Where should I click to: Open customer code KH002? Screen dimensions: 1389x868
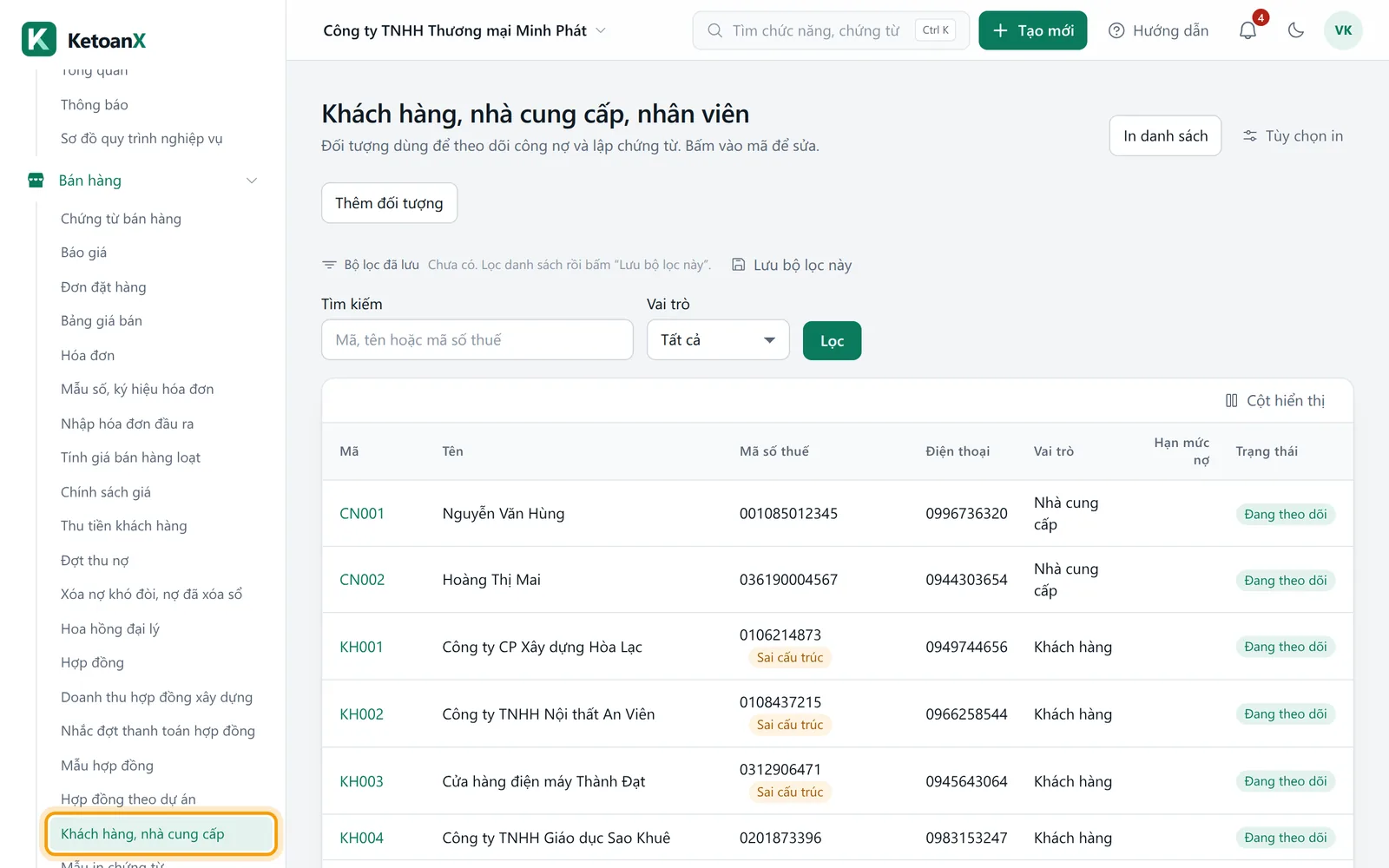pyautogui.click(x=361, y=714)
